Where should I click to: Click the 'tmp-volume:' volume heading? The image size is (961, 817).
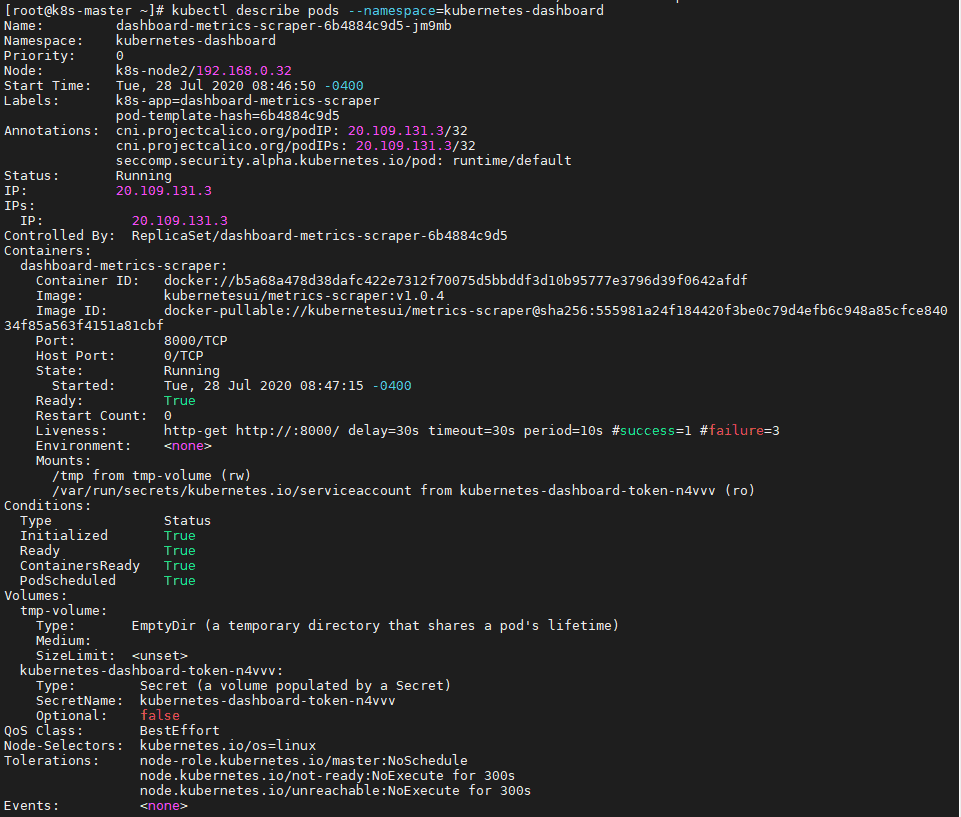(63, 611)
